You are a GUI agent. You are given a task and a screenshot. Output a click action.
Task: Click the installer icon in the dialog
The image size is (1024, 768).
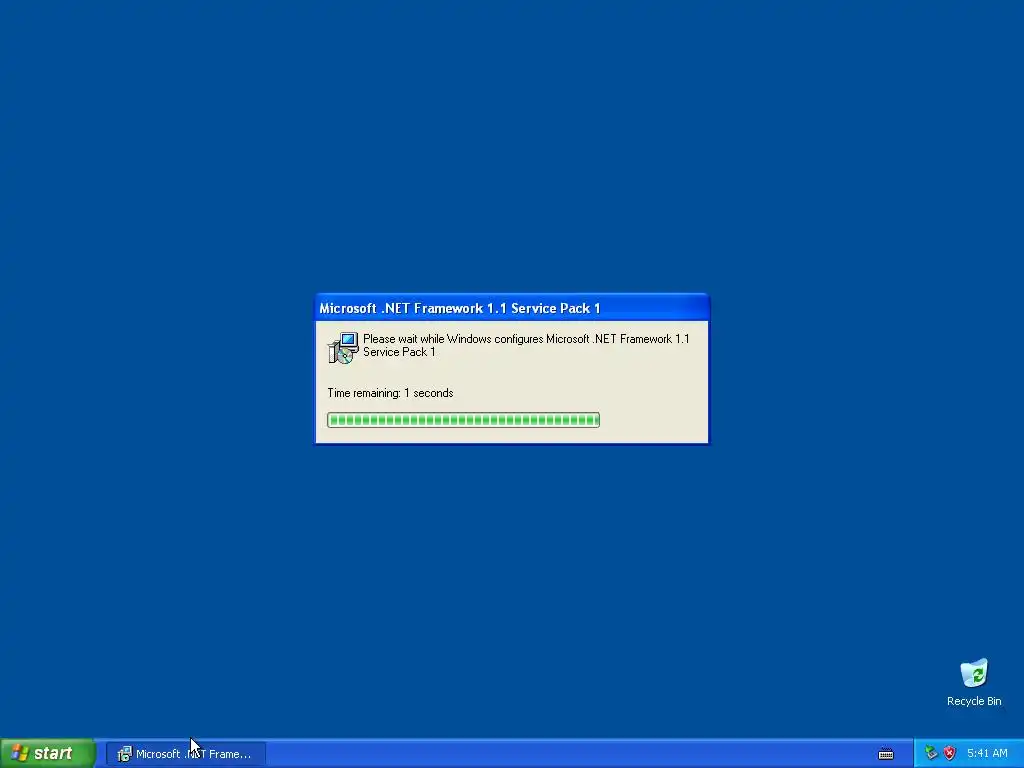(343, 347)
